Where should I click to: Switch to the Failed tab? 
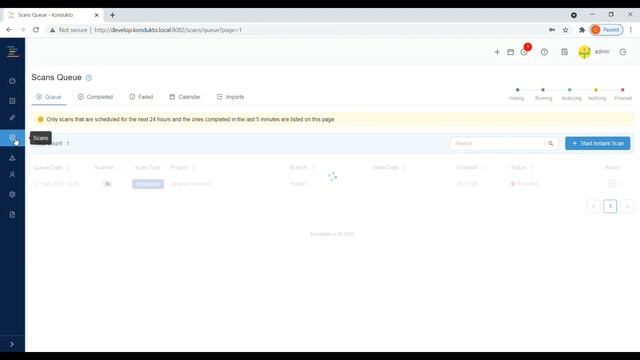[x=141, y=97]
